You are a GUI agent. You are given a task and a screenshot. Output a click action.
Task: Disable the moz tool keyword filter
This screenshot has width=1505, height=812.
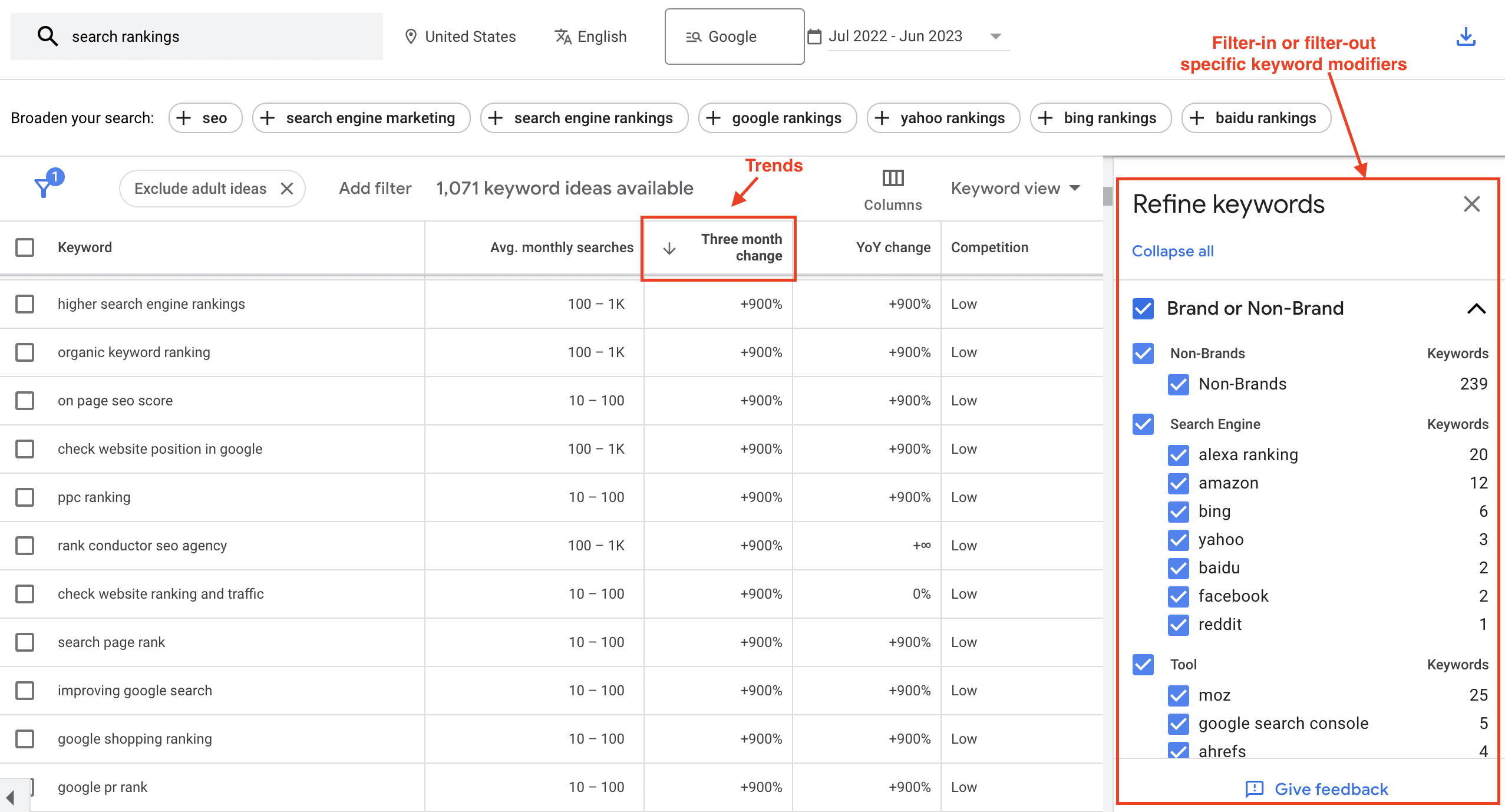tap(1178, 694)
